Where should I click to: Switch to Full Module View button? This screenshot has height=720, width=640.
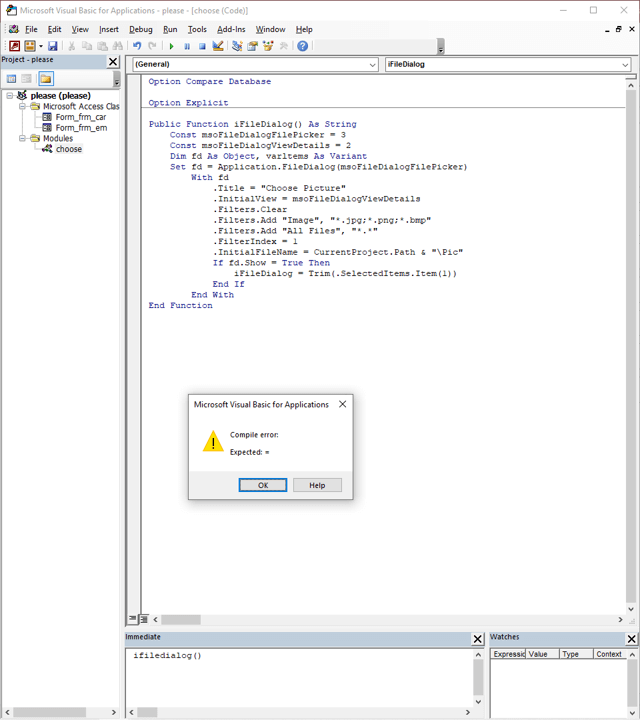[144, 619]
